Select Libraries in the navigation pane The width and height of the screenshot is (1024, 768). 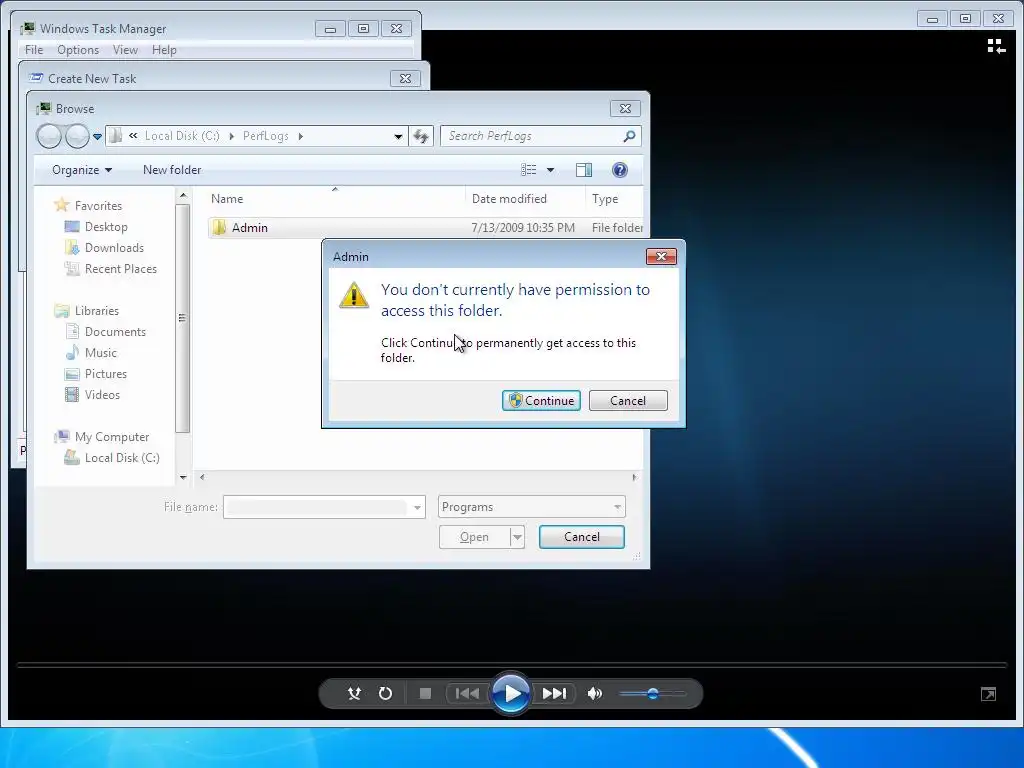[96, 311]
